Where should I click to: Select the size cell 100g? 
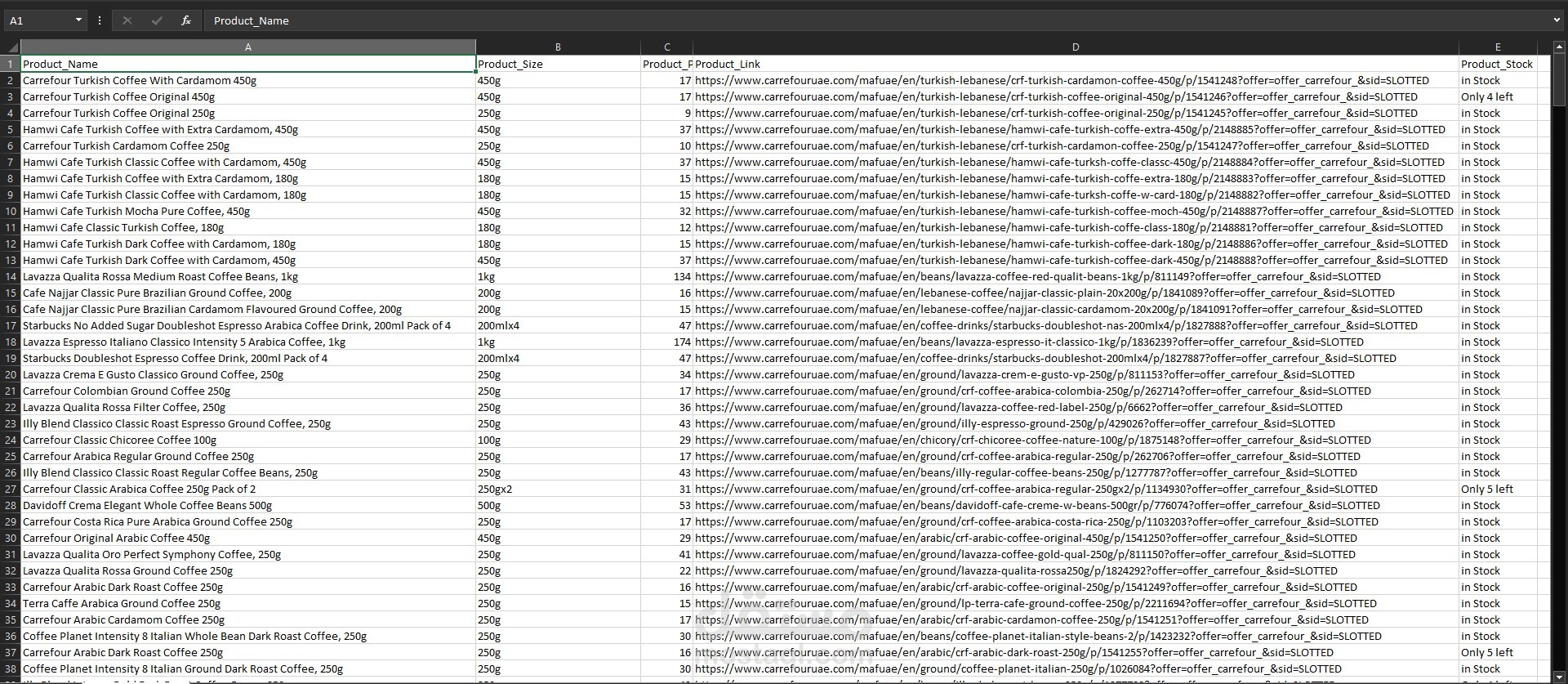click(x=558, y=440)
